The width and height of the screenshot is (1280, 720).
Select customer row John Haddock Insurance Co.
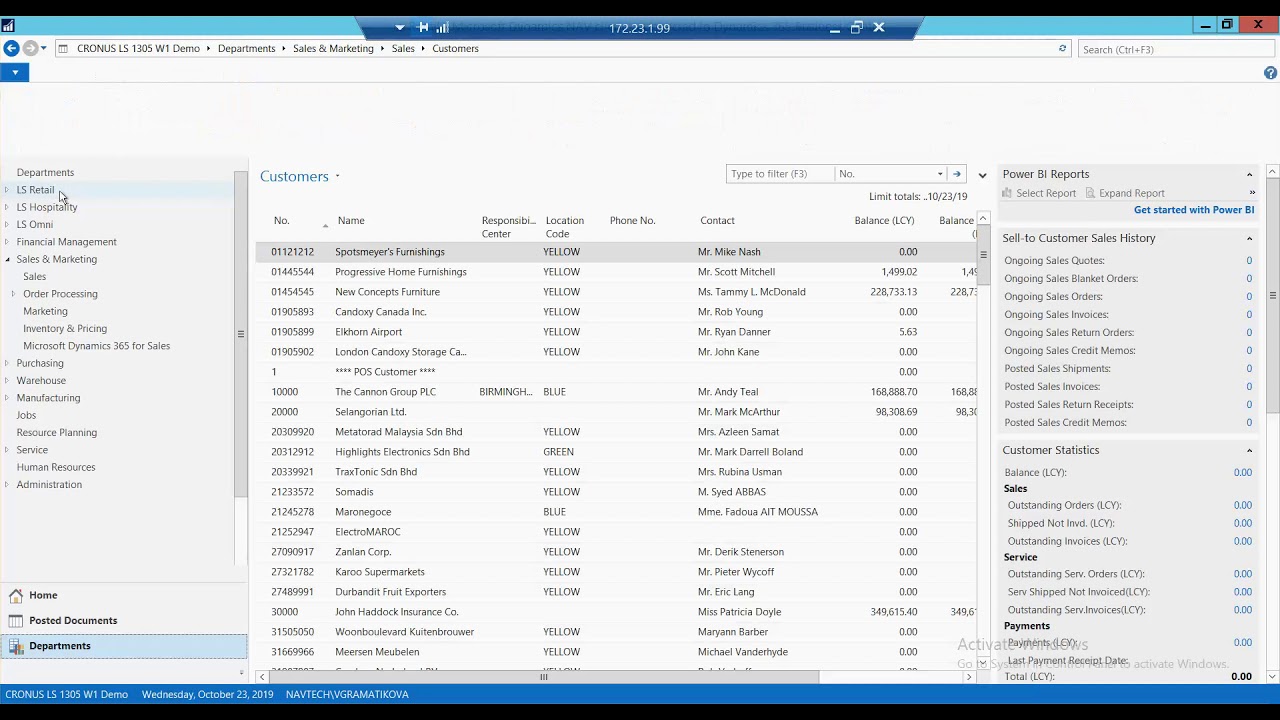(615, 612)
